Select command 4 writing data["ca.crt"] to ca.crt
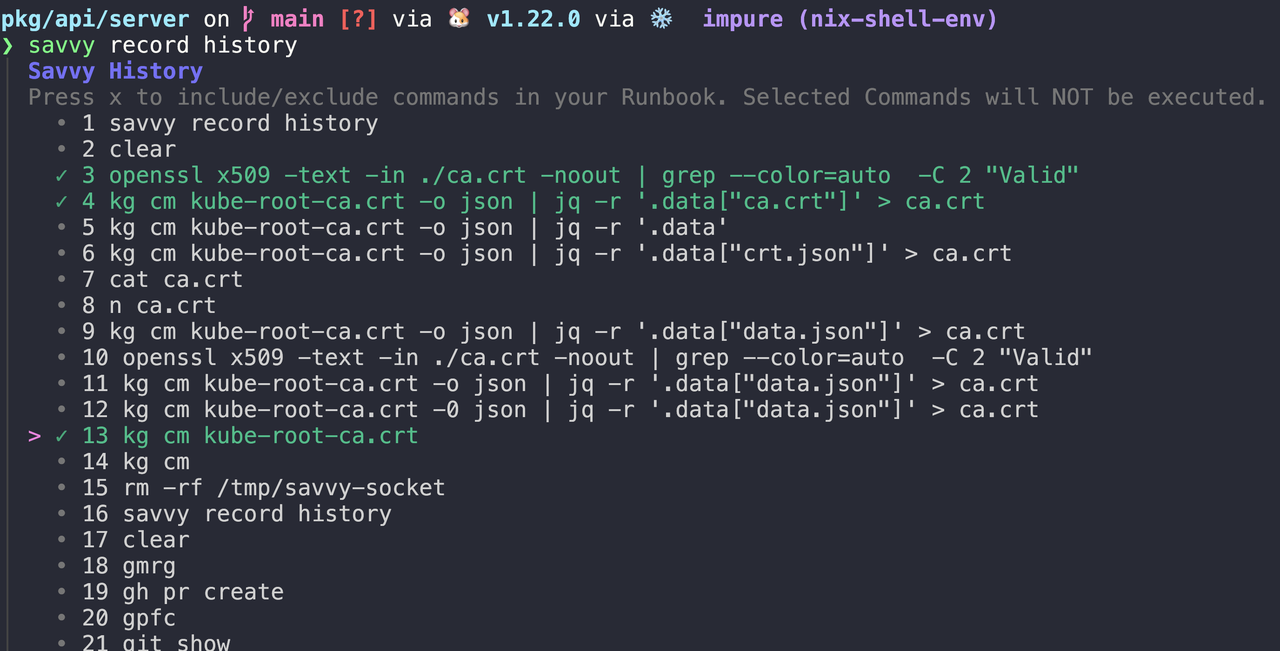Screen dimensions: 1280x651 pos(533,201)
